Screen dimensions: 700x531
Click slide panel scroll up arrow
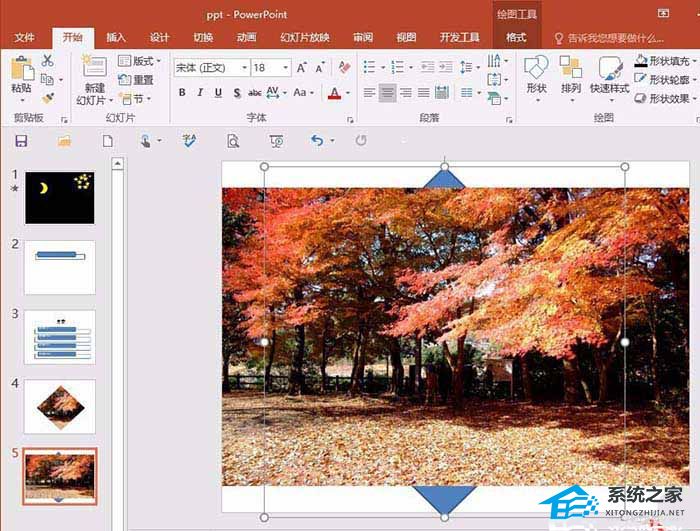(117, 164)
